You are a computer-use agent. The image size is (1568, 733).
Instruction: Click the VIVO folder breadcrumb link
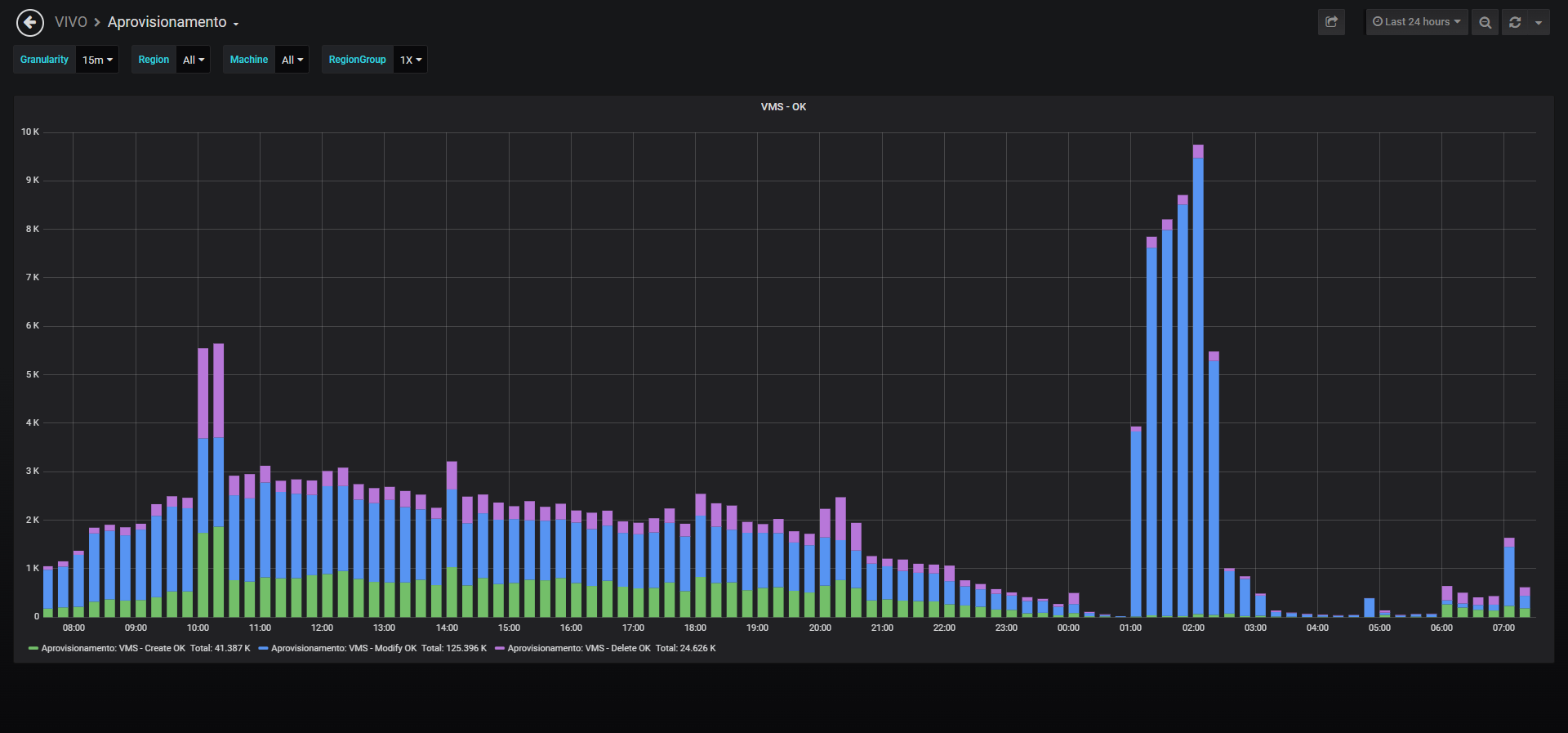pos(71,22)
